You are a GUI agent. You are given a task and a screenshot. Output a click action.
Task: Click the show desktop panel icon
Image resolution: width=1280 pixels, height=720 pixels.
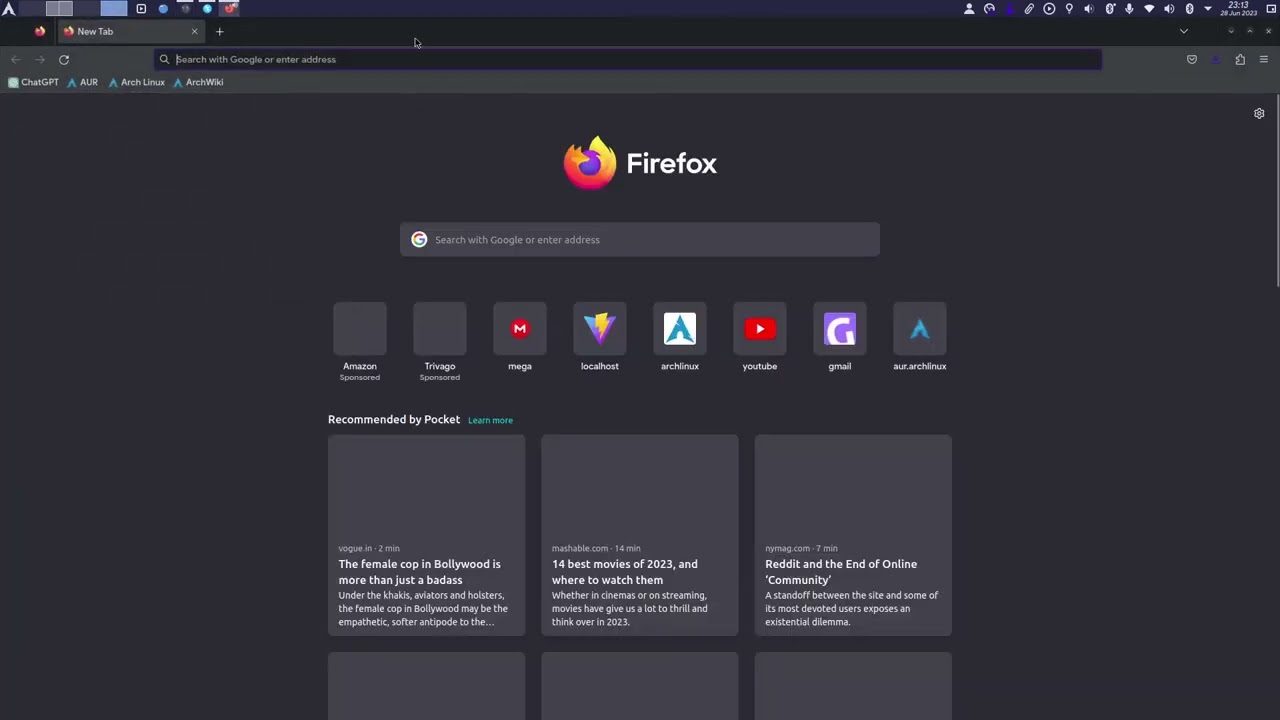click(x=1271, y=9)
